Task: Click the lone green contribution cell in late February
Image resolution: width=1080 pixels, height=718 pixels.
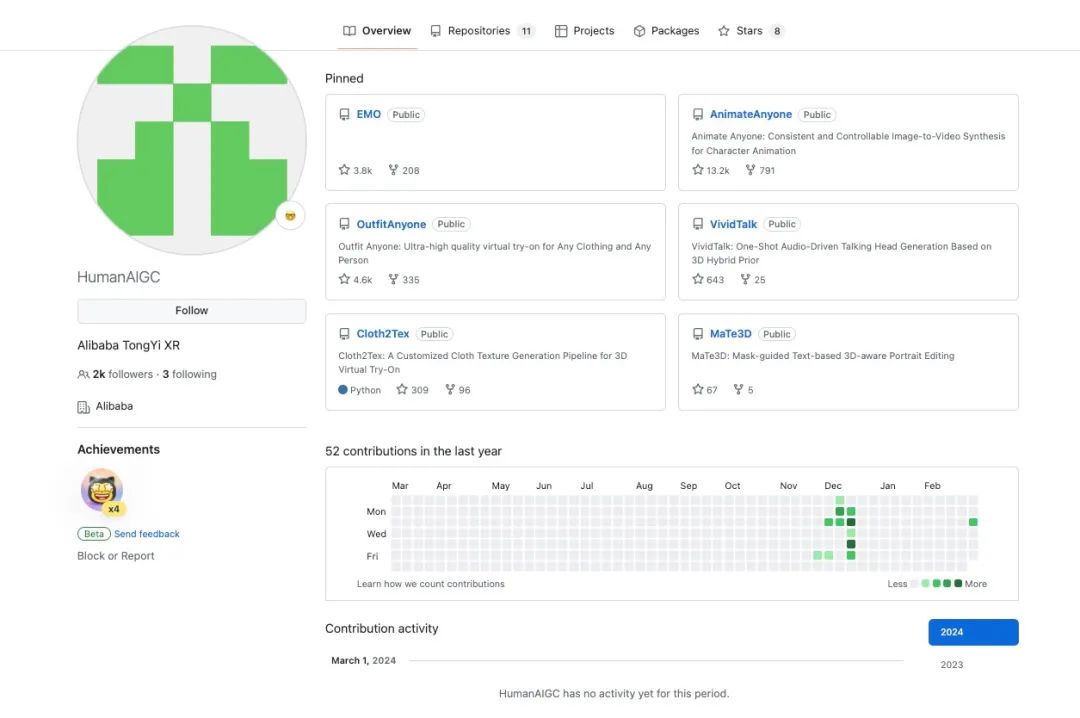Action: [x=973, y=522]
